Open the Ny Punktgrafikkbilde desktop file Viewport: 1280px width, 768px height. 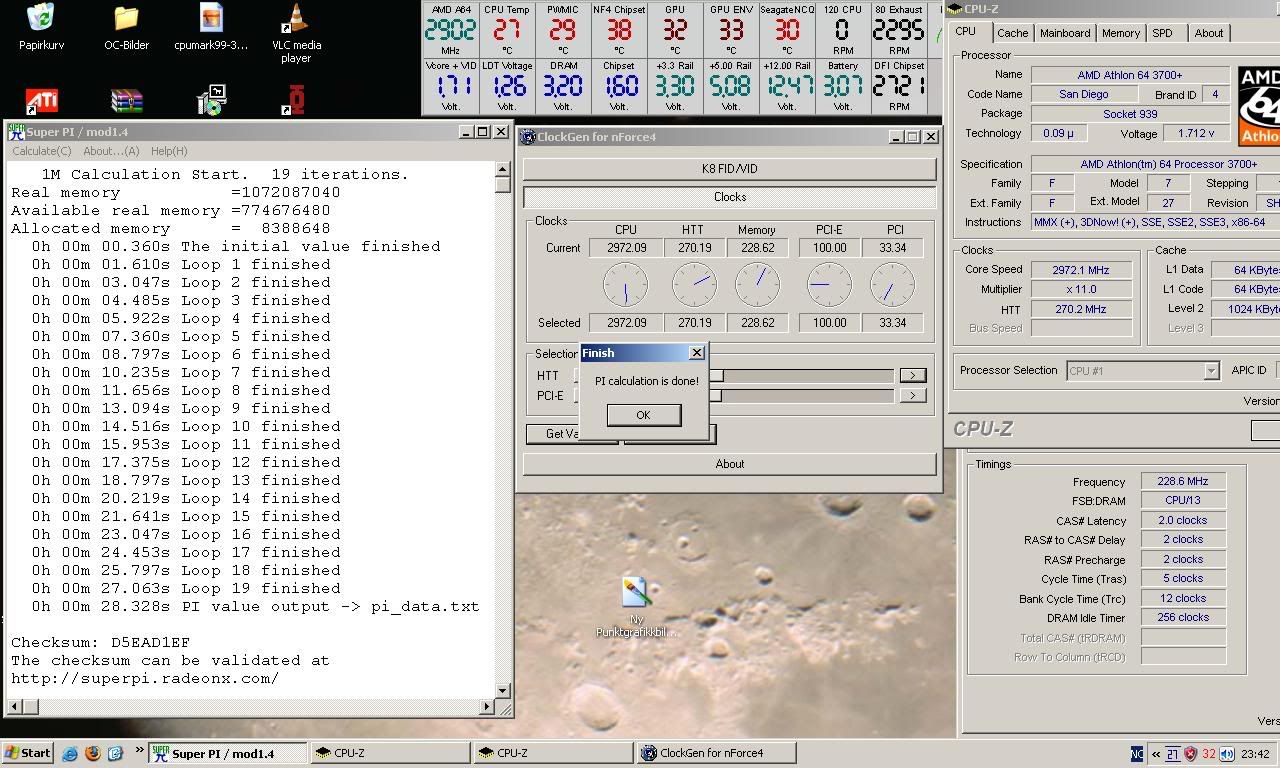click(x=637, y=606)
